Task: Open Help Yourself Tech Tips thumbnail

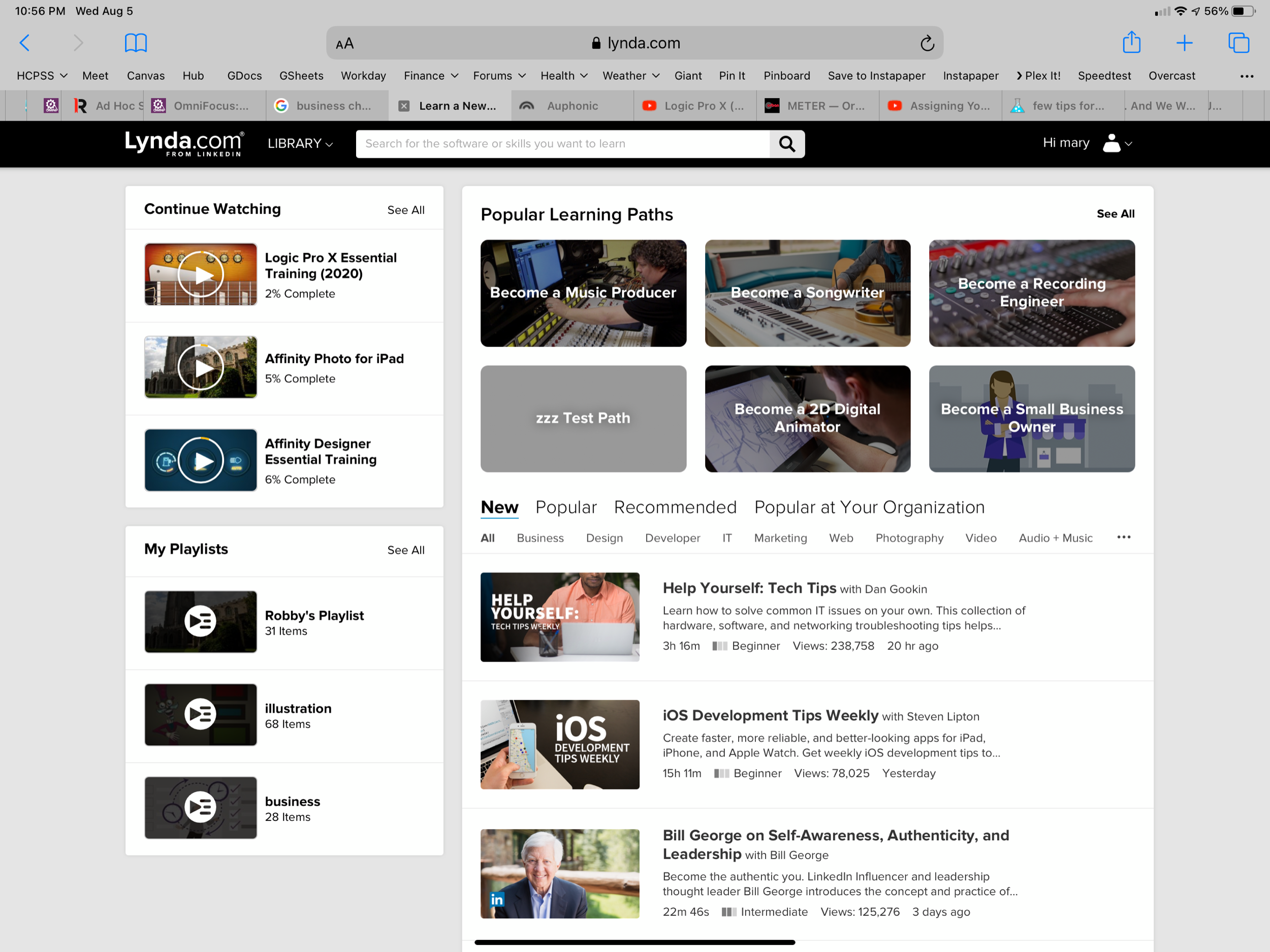Action: point(560,617)
